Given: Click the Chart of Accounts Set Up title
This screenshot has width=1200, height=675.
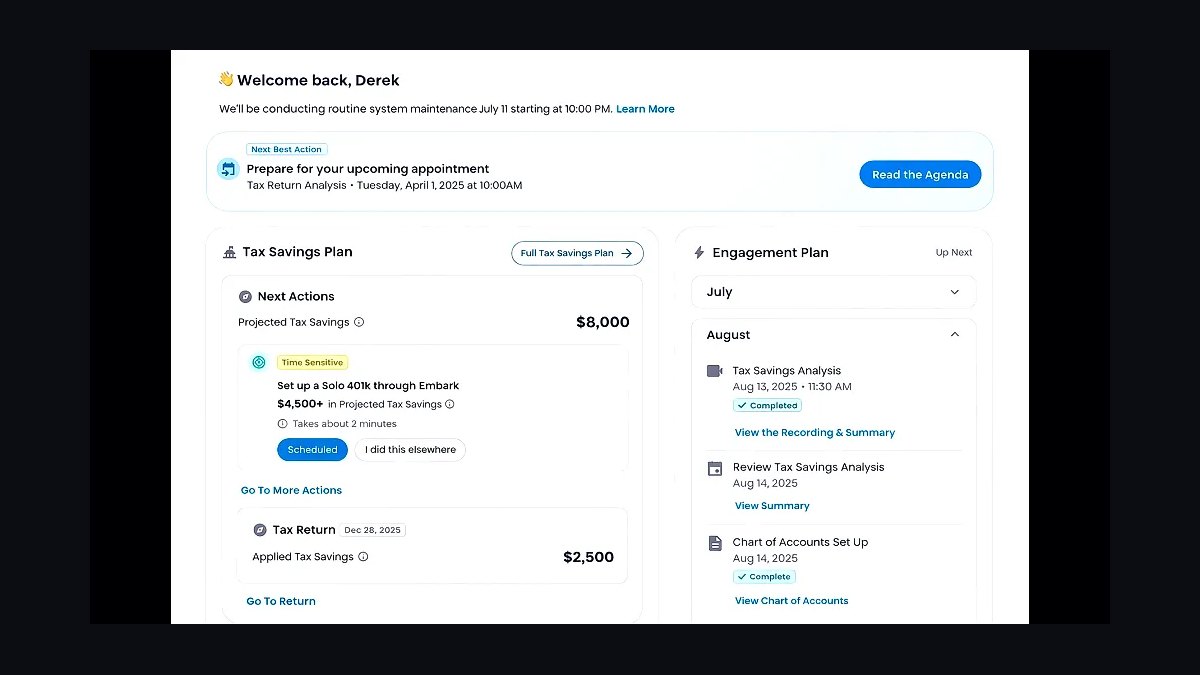Looking at the screenshot, I should tap(800, 542).
